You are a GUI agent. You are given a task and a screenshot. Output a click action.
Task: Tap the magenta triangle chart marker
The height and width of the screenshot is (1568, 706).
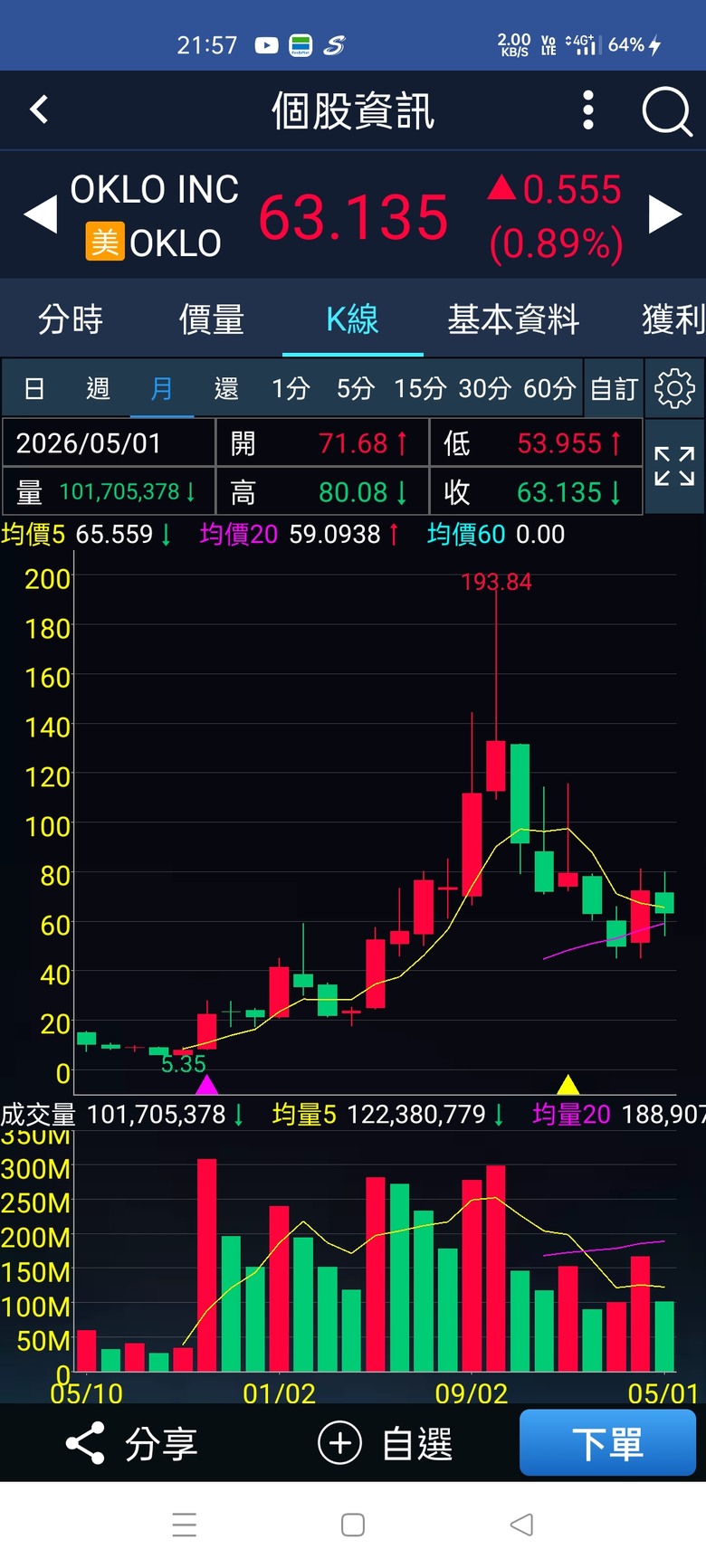pyautogui.click(x=207, y=1084)
